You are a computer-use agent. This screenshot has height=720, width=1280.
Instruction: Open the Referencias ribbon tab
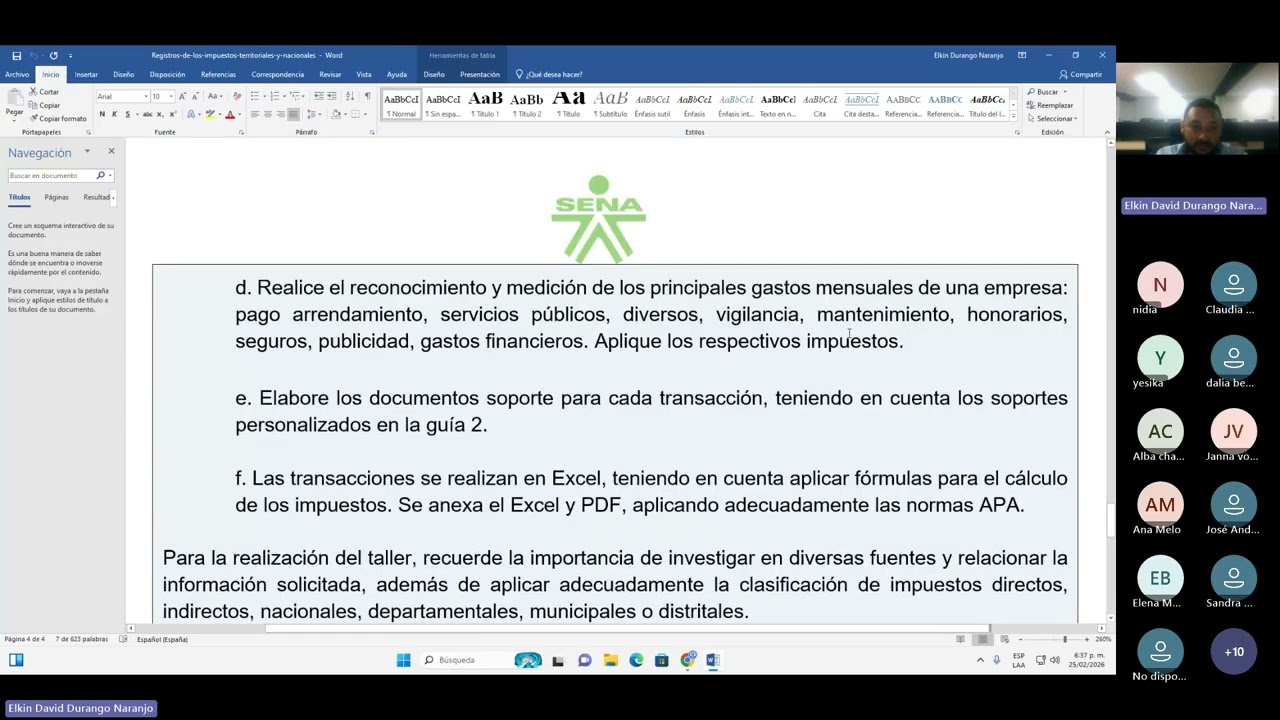coord(218,74)
